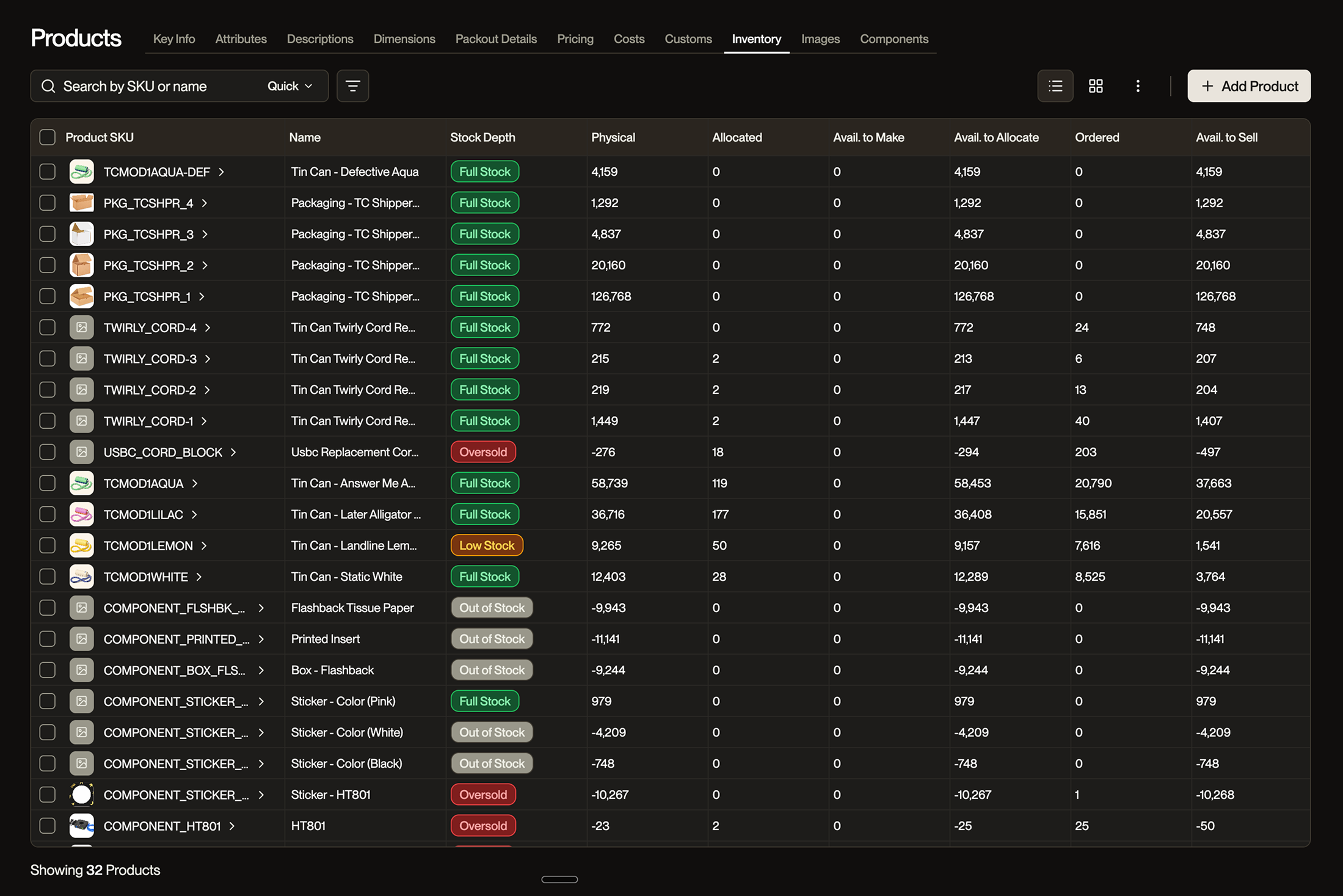Switch to the Attributes tab

coord(241,39)
